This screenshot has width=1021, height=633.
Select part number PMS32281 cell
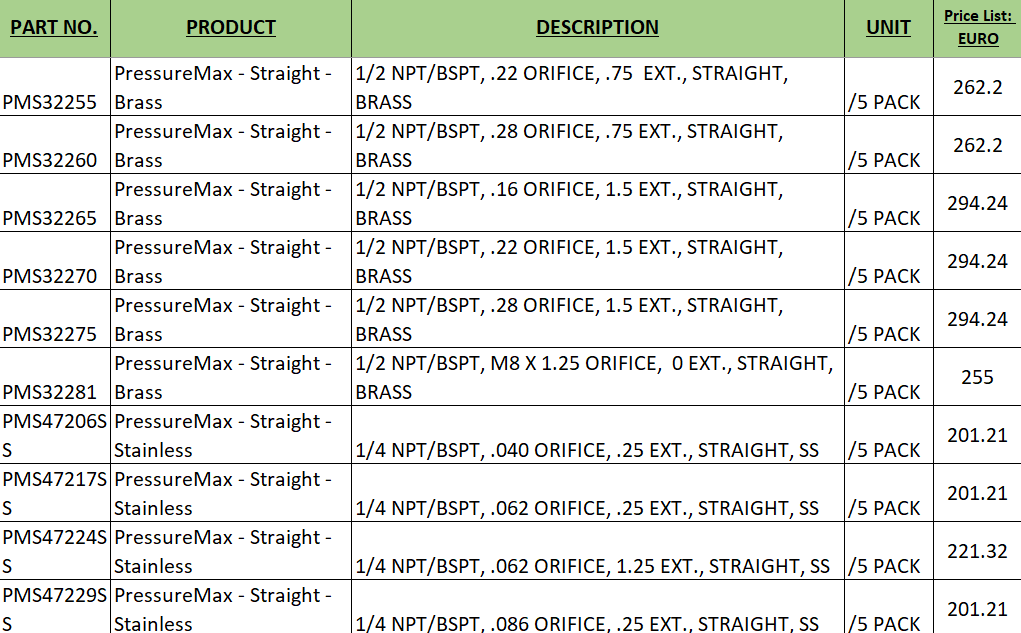pyautogui.click(x=55, y=377)
